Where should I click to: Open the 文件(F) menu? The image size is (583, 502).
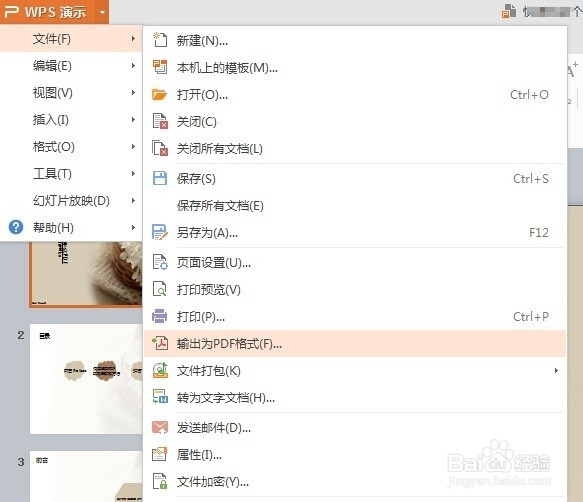point(71,38)
